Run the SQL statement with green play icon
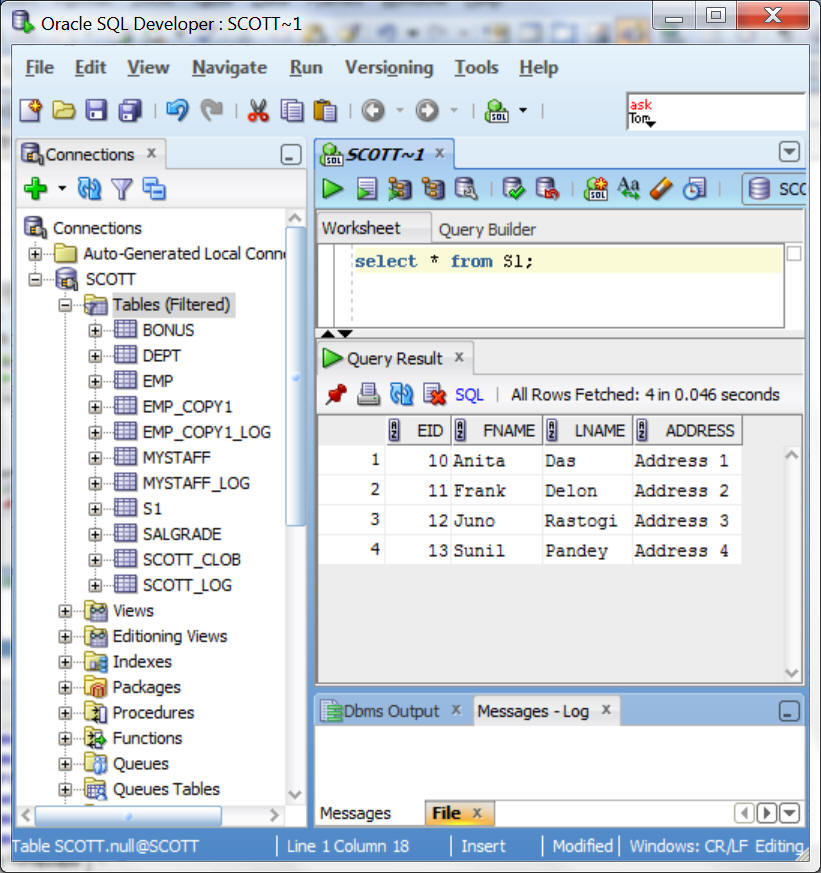 pos(333,188)
